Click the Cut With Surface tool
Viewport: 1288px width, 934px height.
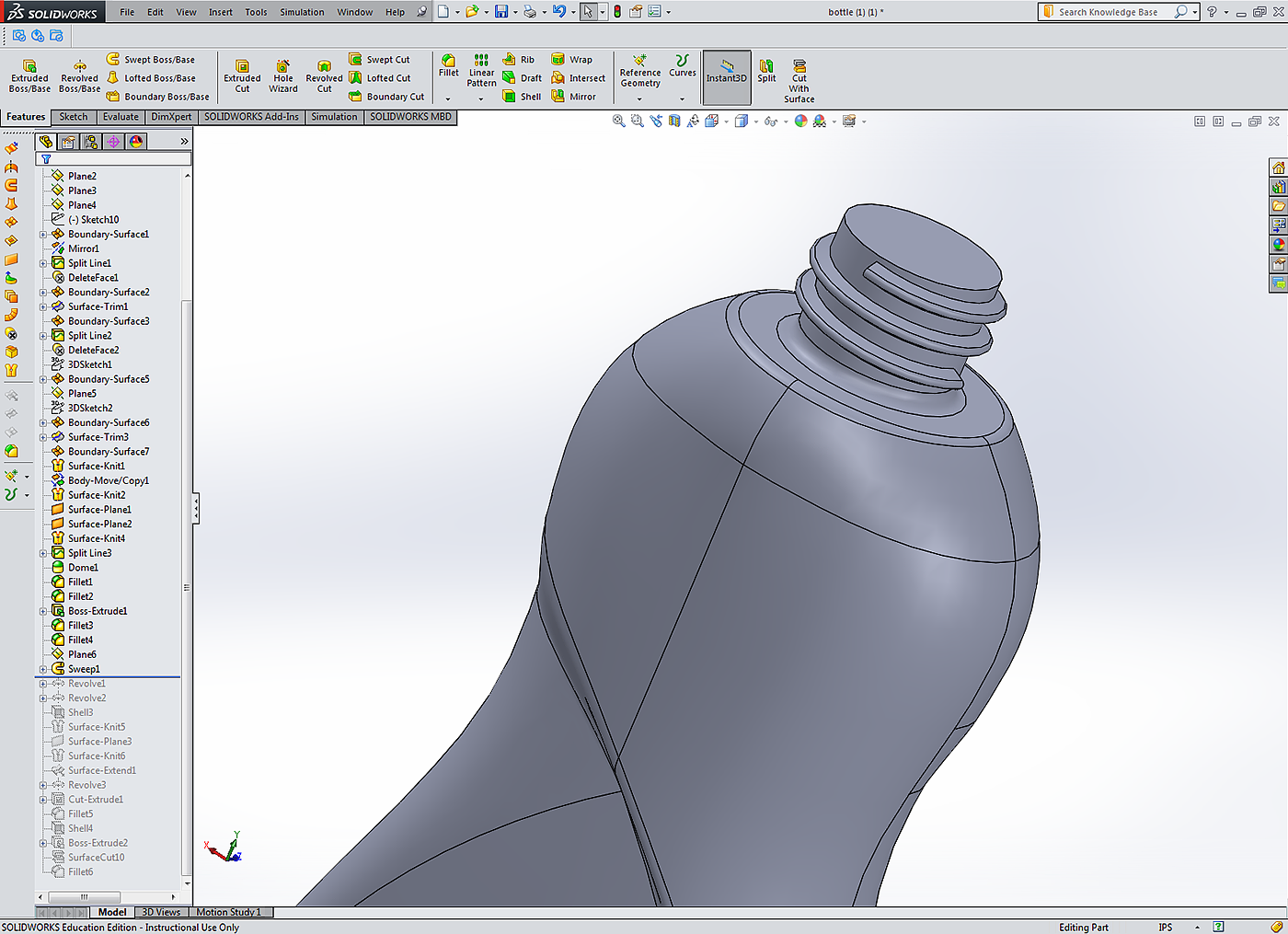[x=799, y=80]
